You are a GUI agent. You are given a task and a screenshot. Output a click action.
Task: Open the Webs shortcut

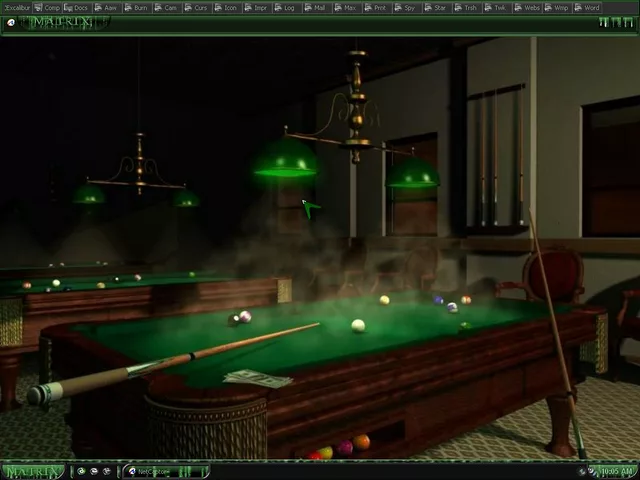click(x=530, y=7)
